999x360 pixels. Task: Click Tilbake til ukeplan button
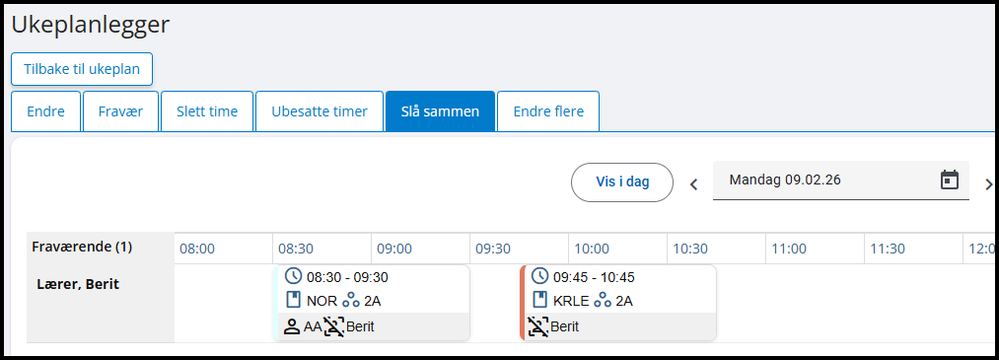coord(82,69)
